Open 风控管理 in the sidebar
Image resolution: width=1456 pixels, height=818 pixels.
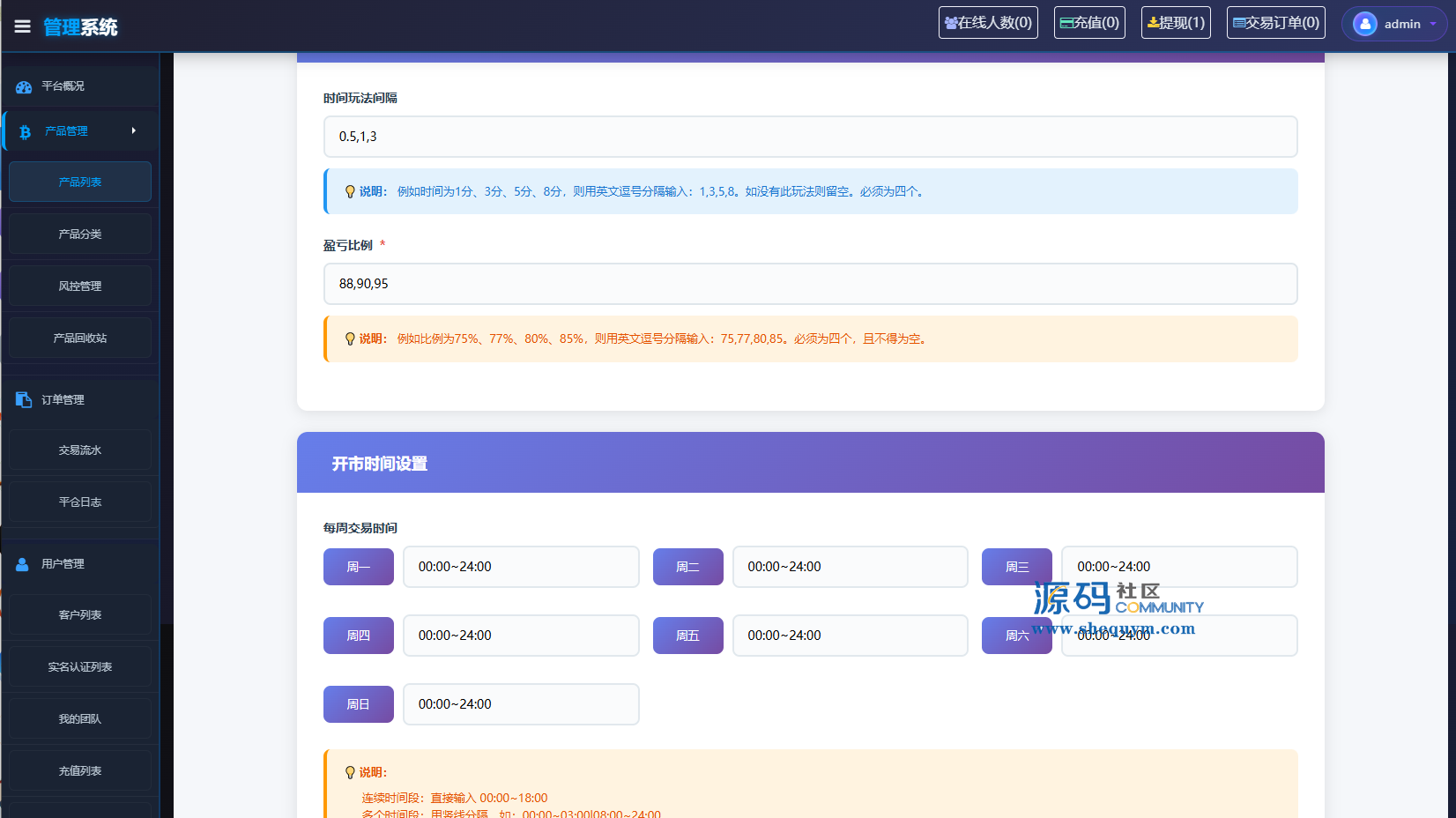(80, 286)
